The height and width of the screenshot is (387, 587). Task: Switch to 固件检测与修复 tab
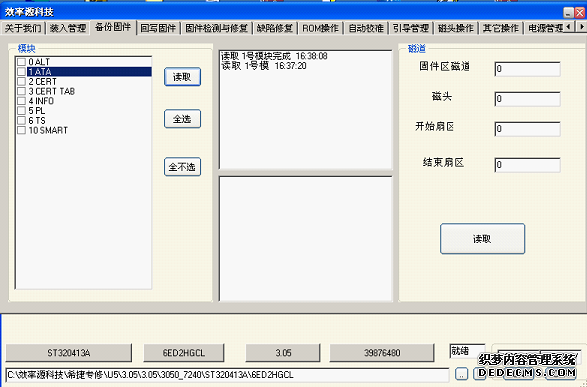(x=217, y=28)
